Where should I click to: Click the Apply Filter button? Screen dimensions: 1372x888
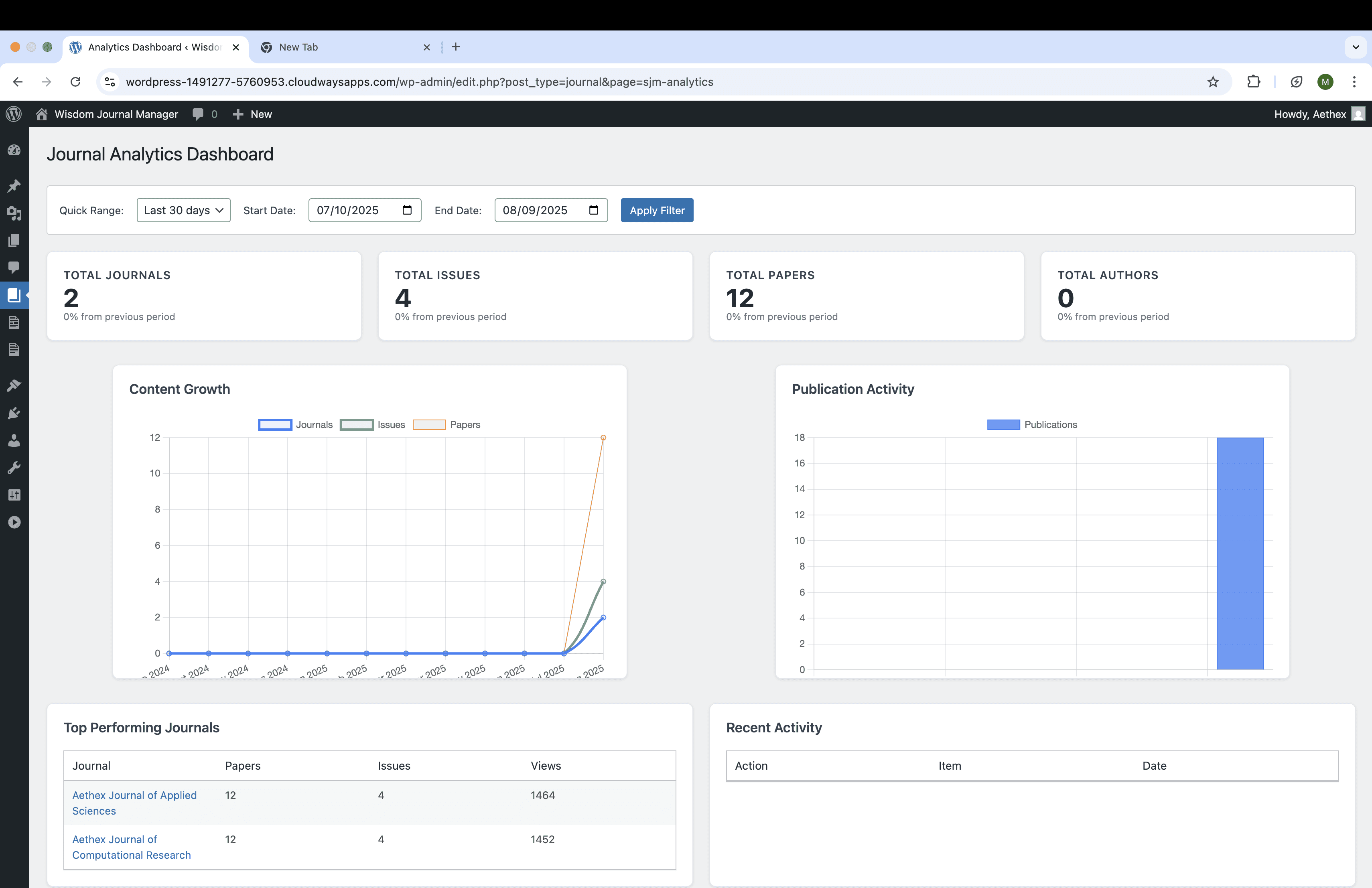(x=657, y=210)
